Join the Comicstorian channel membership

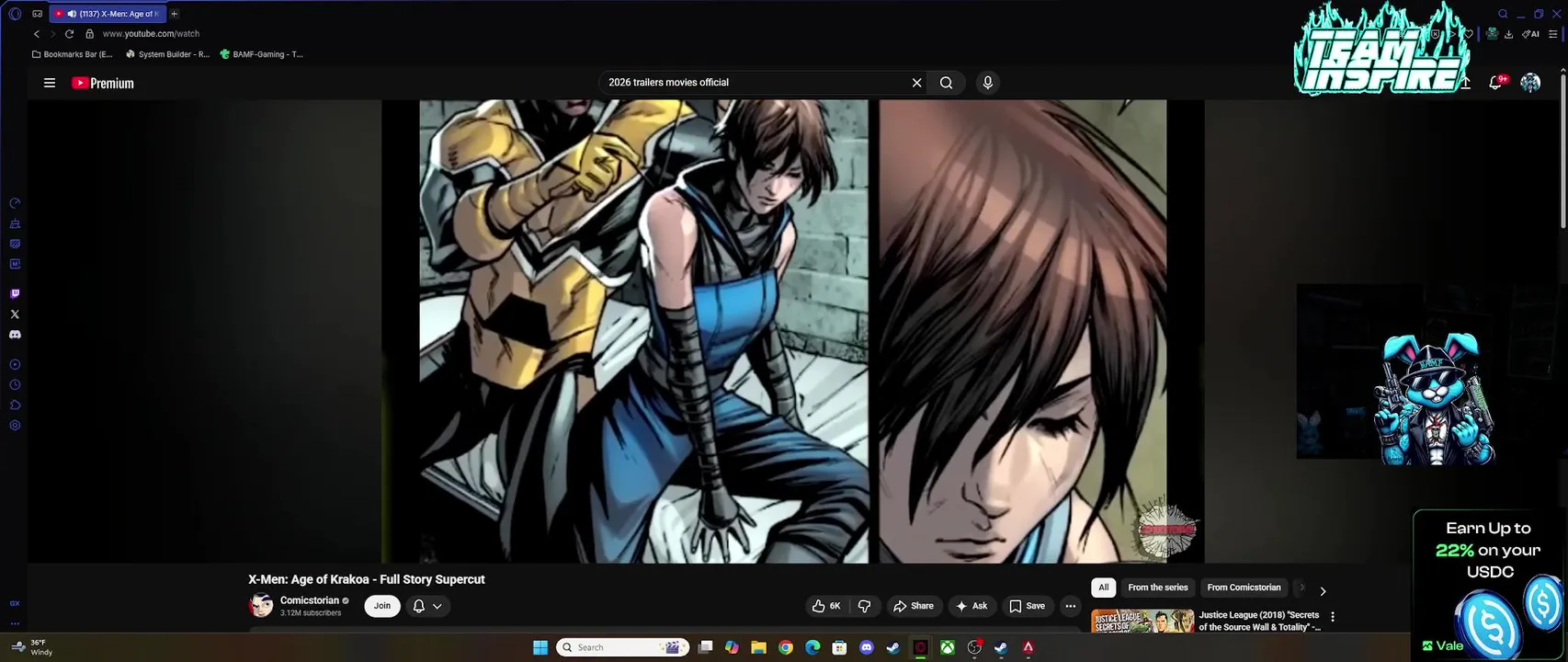tap(382, 606)
